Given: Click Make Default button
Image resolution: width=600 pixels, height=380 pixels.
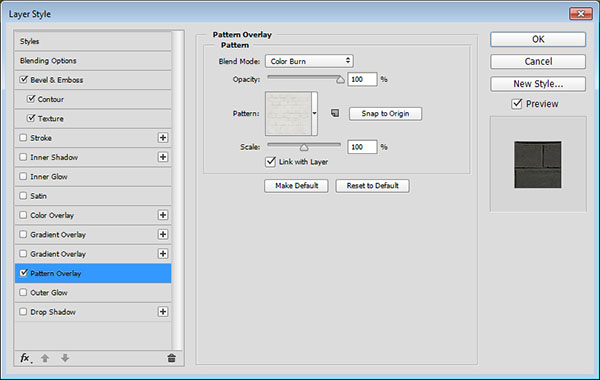Looking at the screenshot, I should 297,186.
